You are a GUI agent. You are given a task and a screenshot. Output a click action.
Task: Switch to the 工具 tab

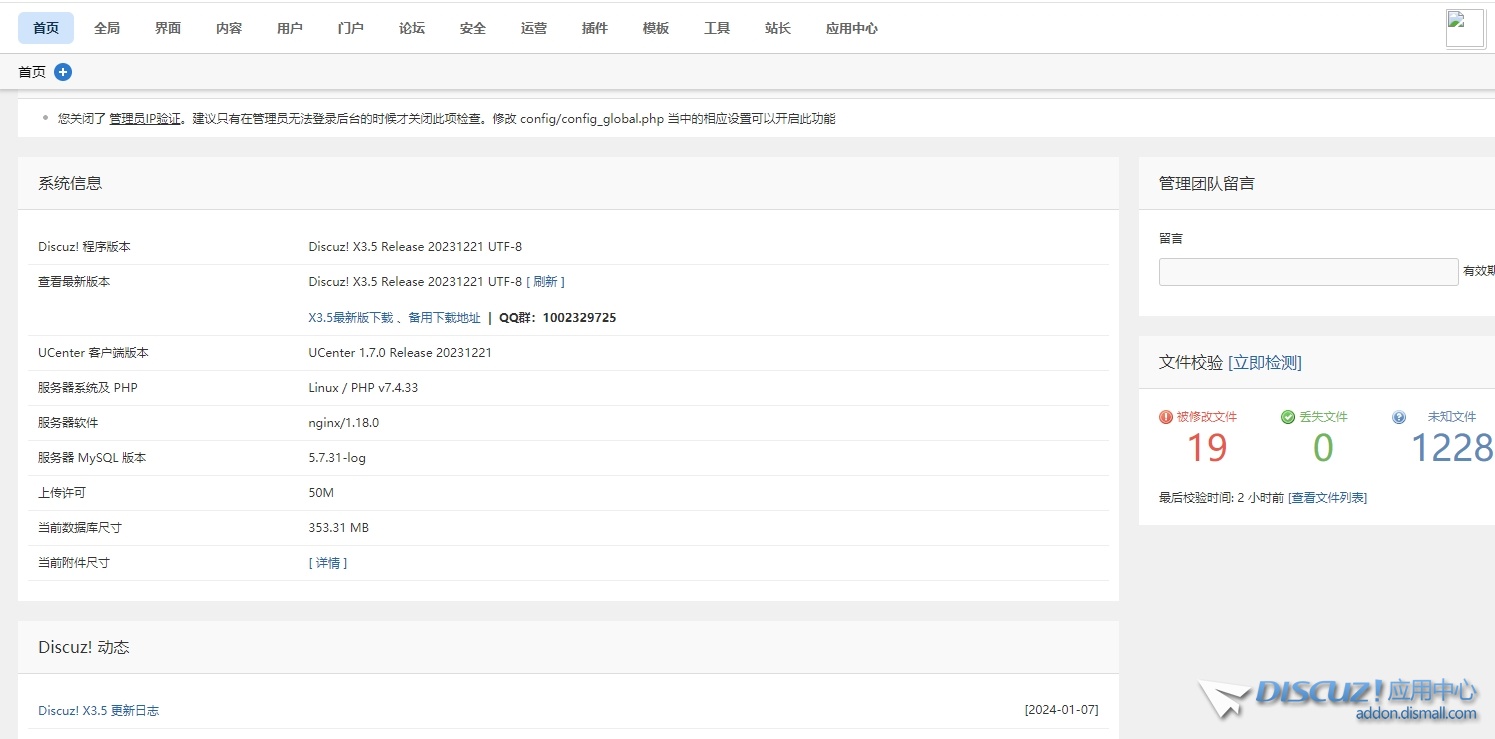click(x=716, y=28)
